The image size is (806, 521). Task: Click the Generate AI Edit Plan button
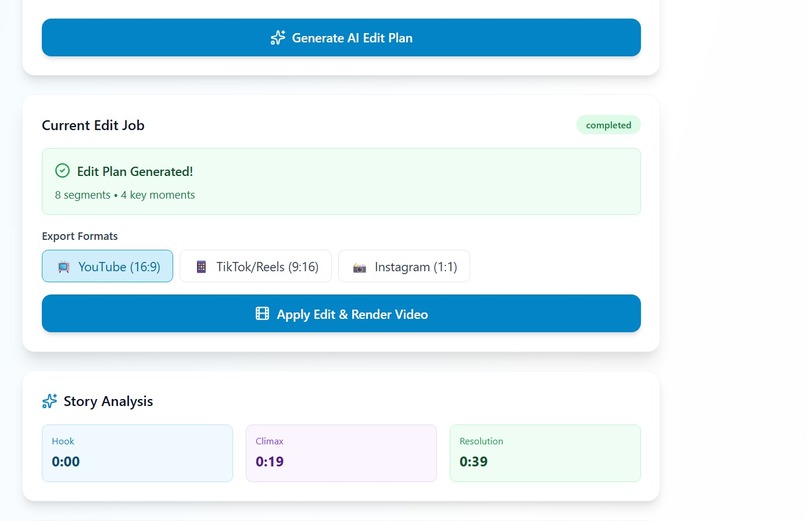(341, 38)
